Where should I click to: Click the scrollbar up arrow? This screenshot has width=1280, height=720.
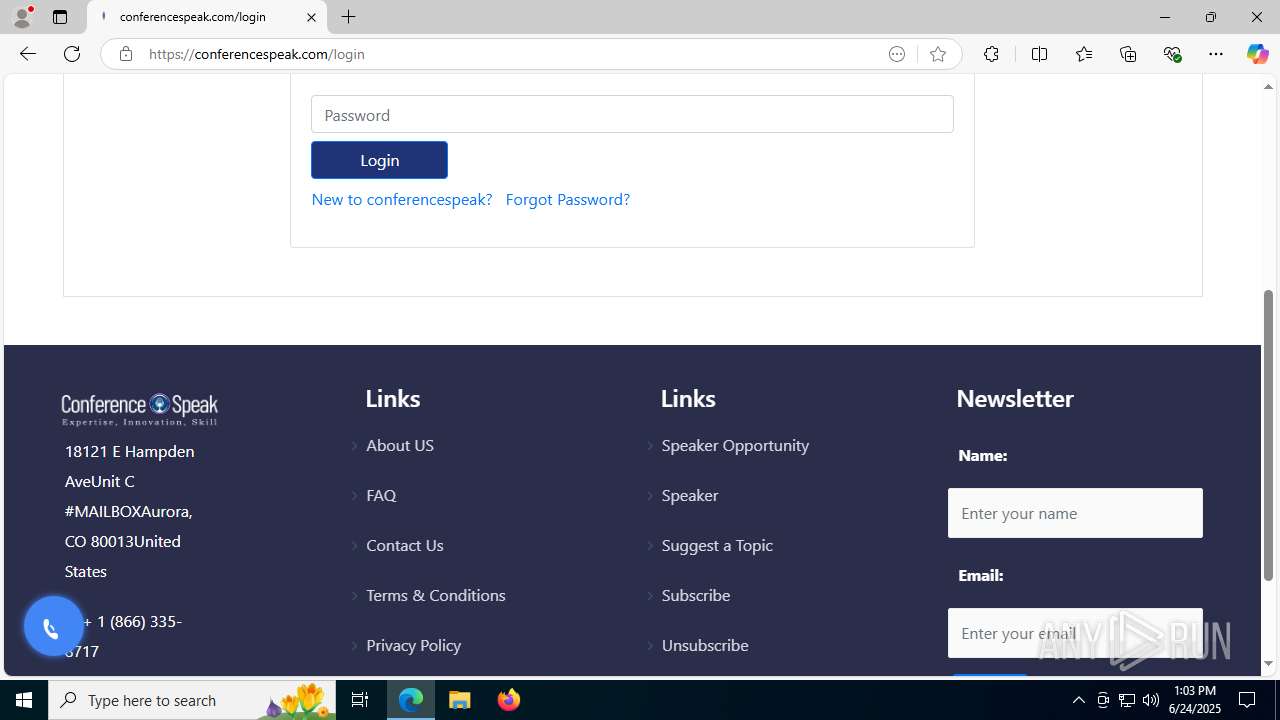pos(1269,86)
